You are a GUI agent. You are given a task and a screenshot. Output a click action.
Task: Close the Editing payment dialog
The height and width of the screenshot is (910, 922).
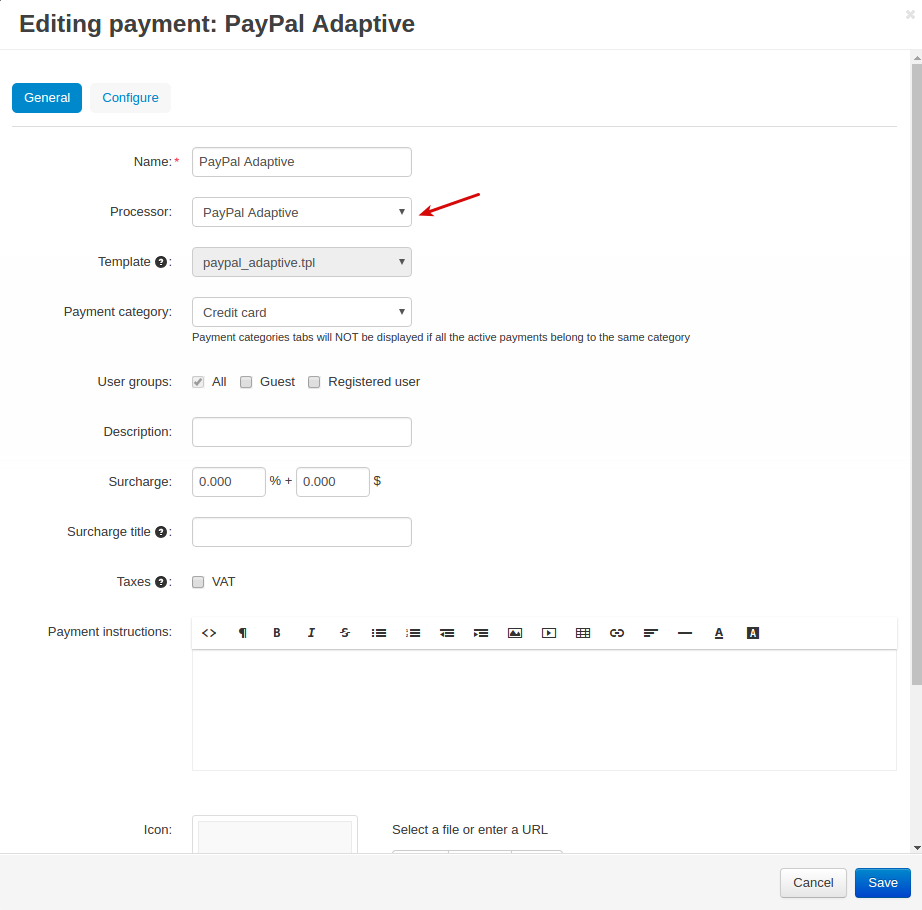pyautogui.click(x=910, y=15)
